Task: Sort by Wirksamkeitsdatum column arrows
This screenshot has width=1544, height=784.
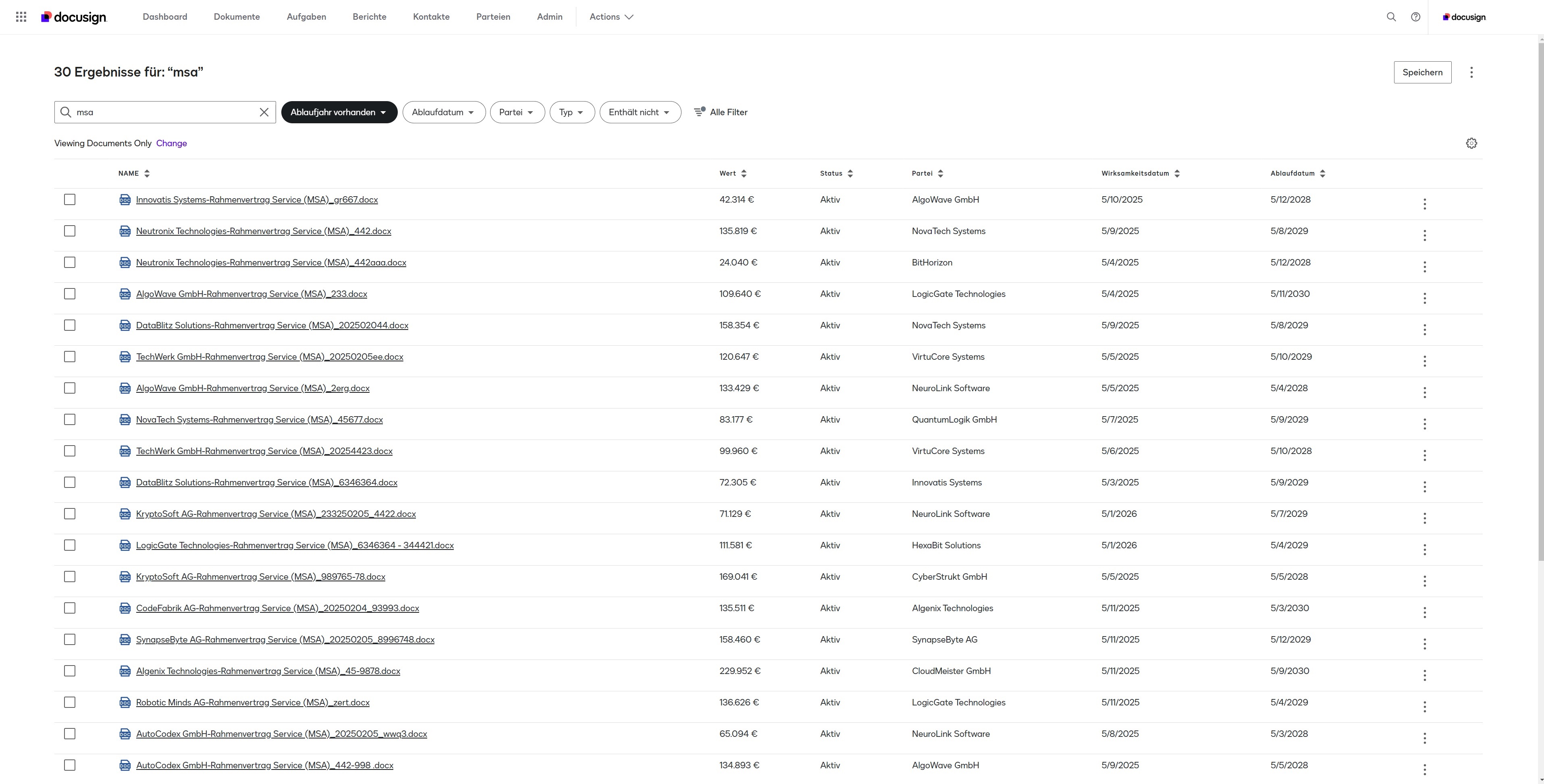Action: 1176,174
